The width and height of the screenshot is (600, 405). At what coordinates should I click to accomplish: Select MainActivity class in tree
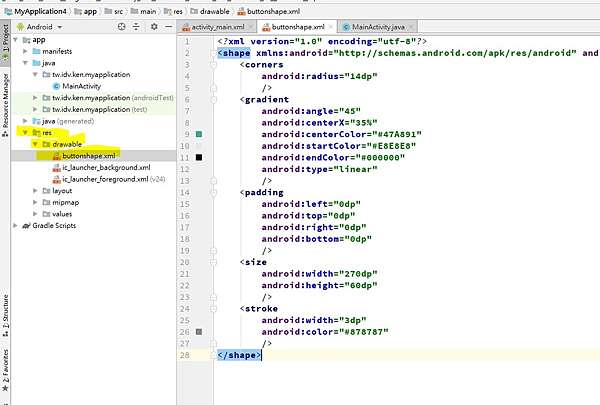[77, 86]
